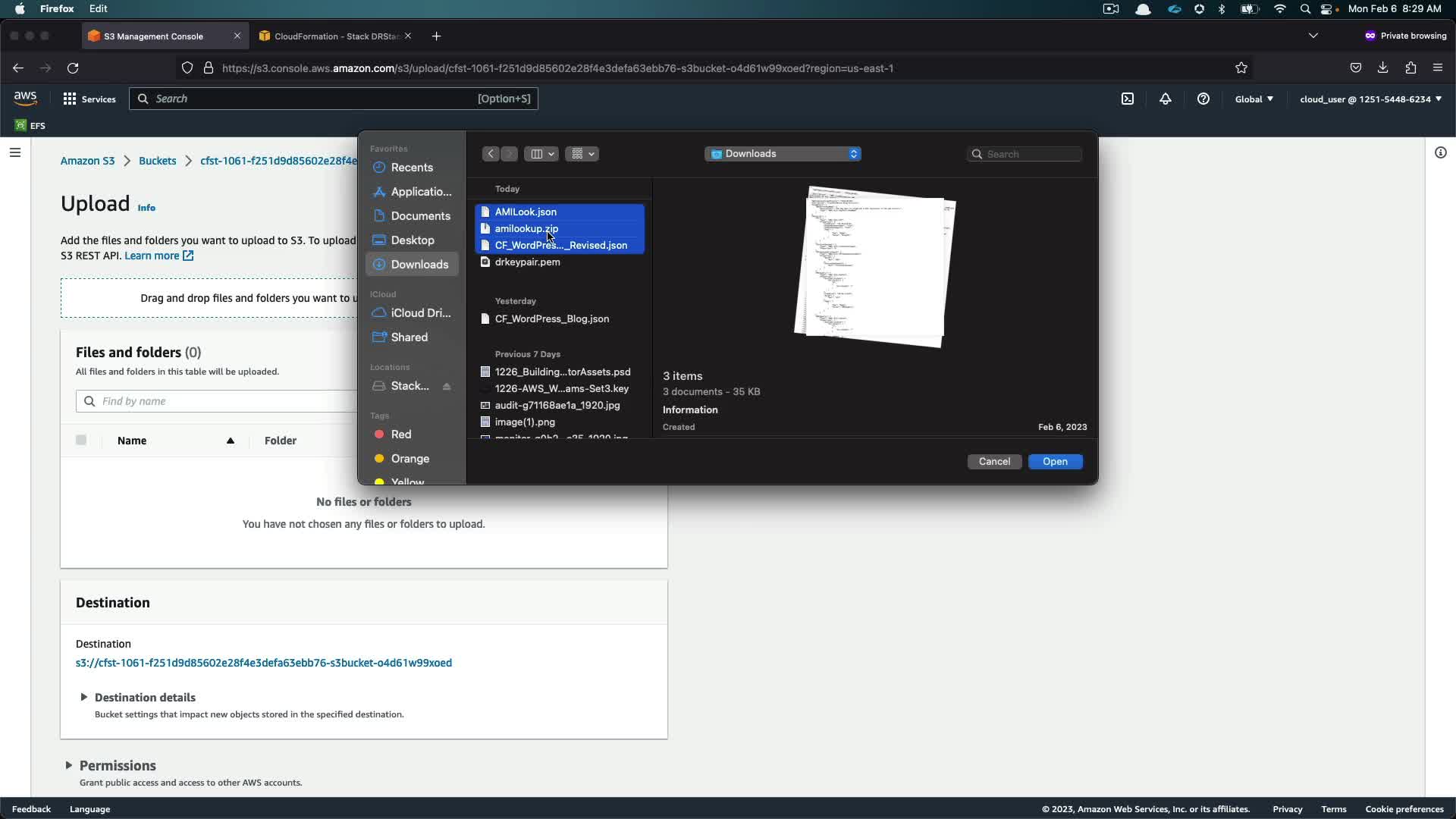Select drkeypair.pem in the file list
1456x819 pixels.
(x=527, y=262)
